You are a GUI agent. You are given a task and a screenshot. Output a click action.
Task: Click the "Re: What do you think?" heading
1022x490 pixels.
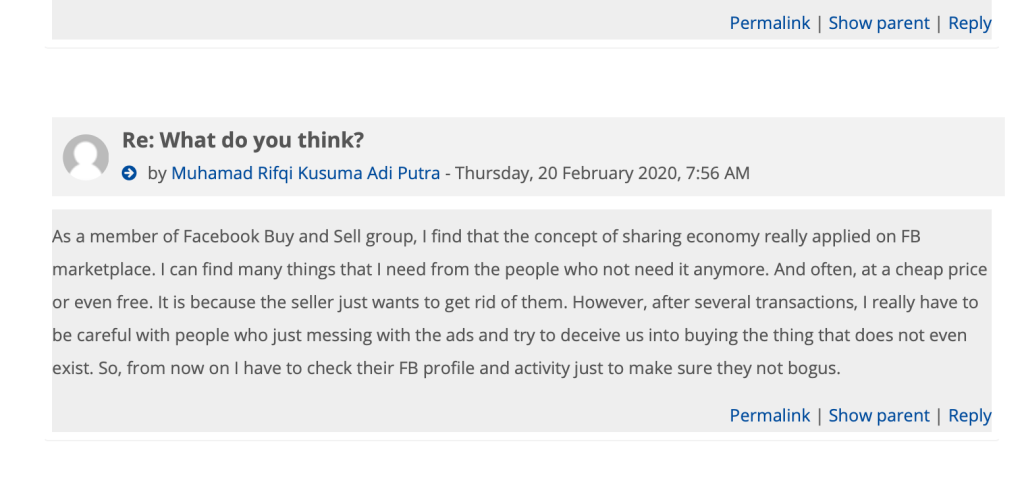[x=243, y=140]
